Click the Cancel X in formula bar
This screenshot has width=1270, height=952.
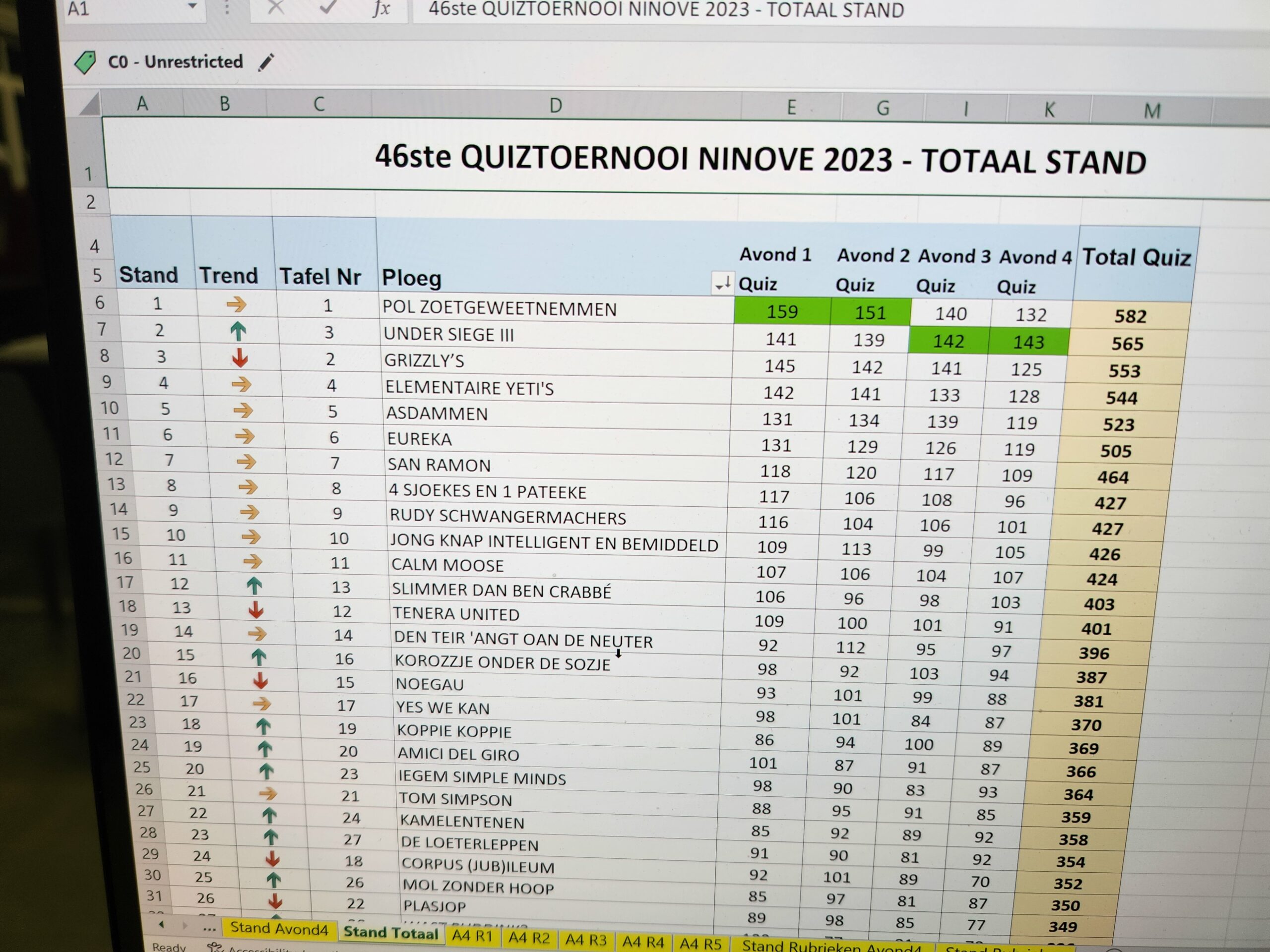276,7
